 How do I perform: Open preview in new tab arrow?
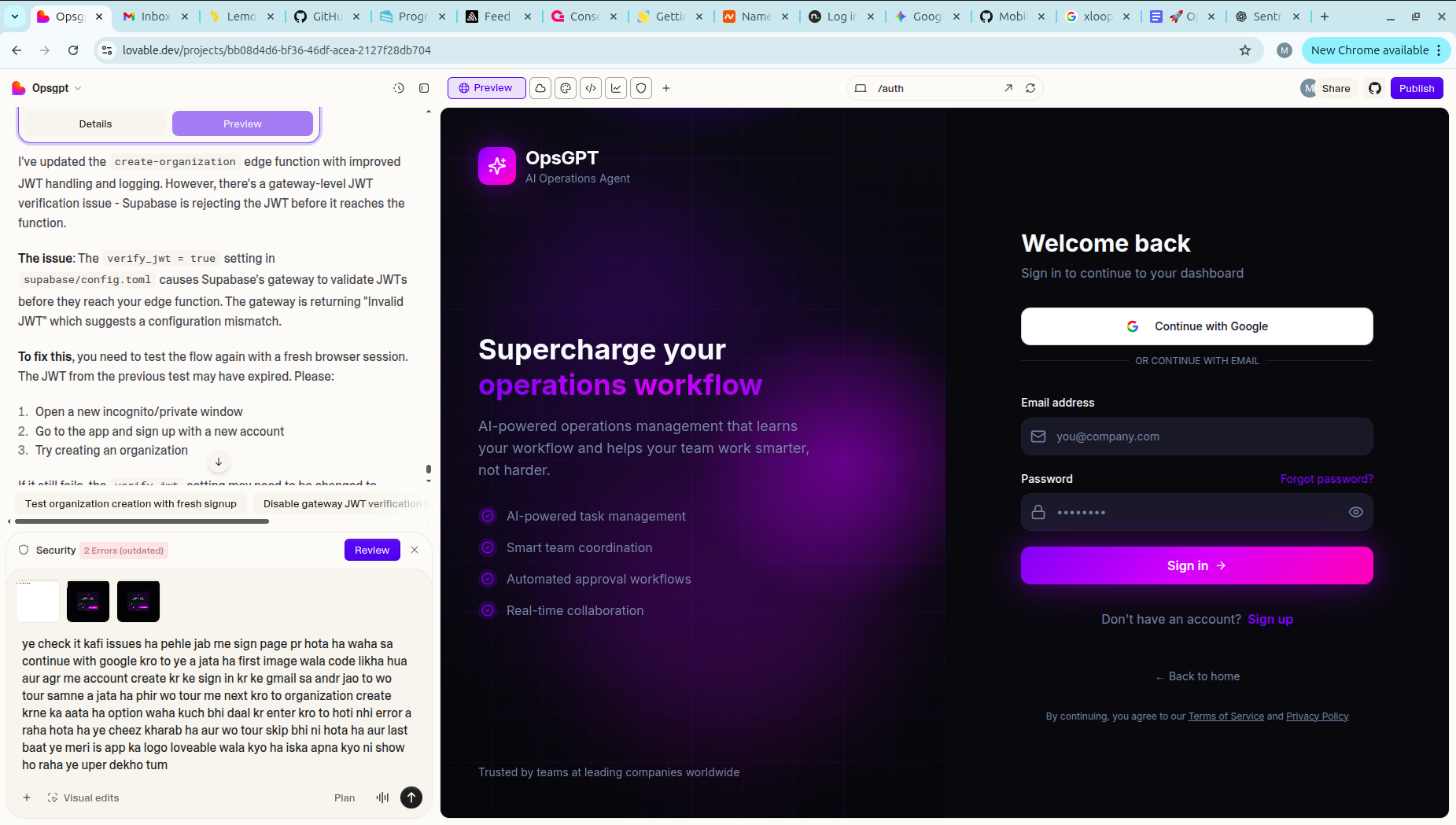[1008, 88]
